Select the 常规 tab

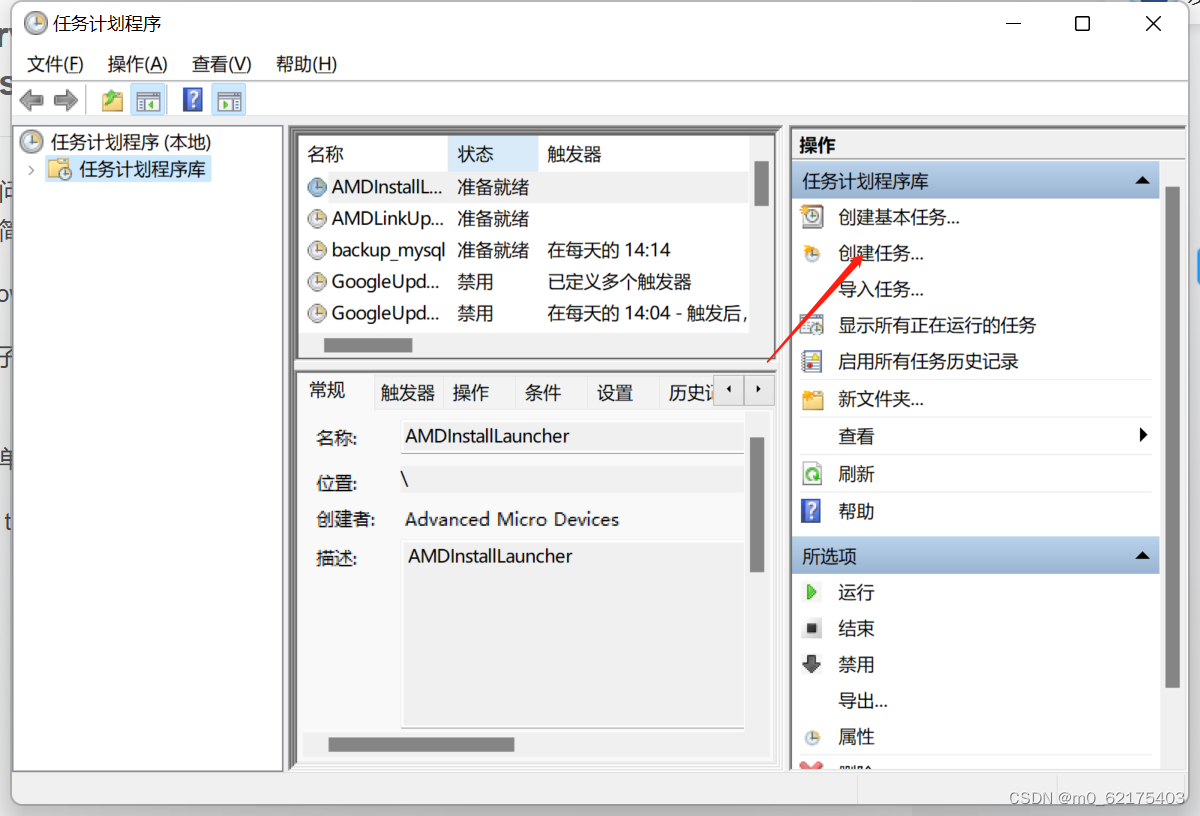coord(327,391)
